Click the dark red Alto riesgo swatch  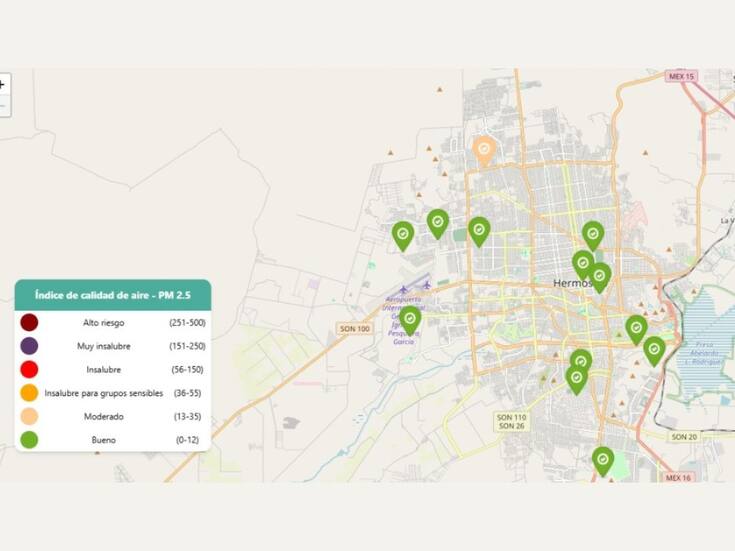29,323
